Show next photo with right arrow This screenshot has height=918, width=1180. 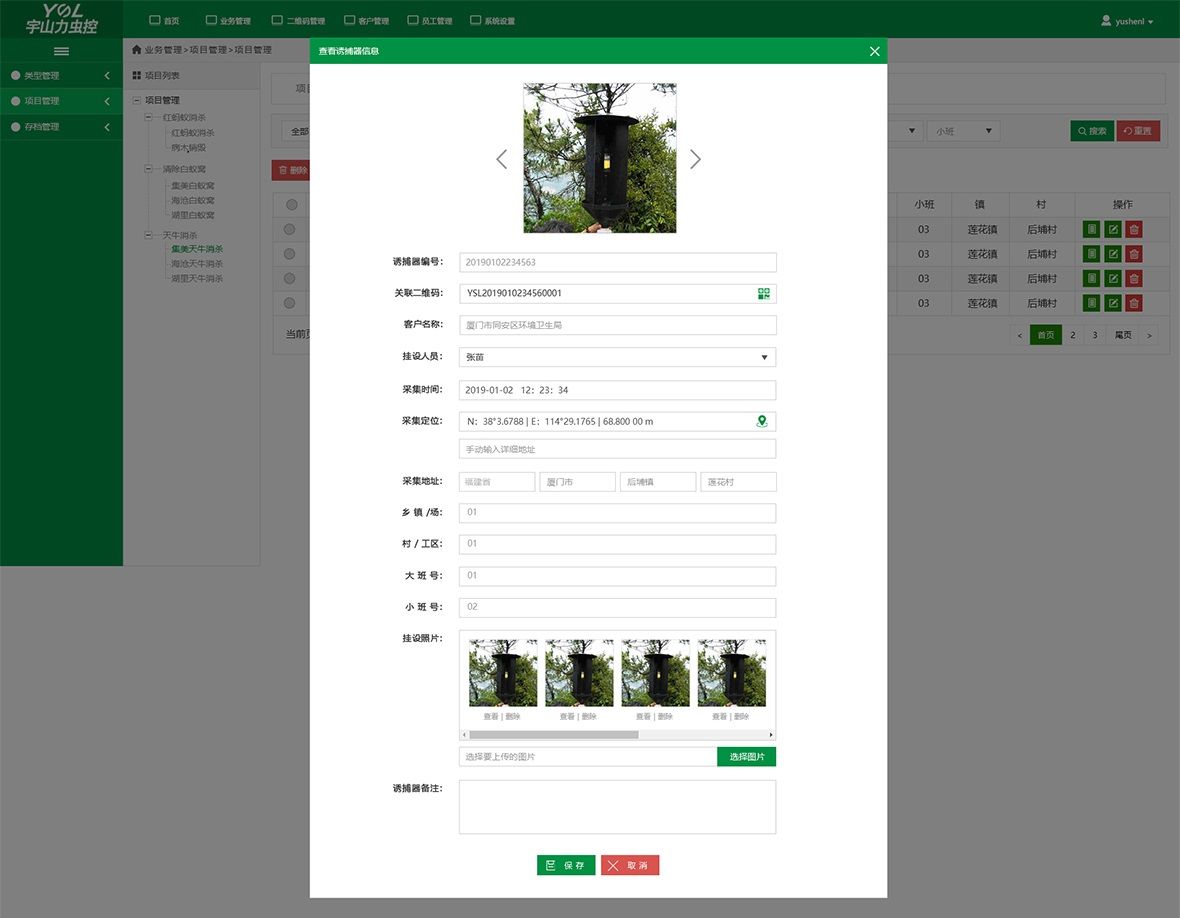pos(695,159)
